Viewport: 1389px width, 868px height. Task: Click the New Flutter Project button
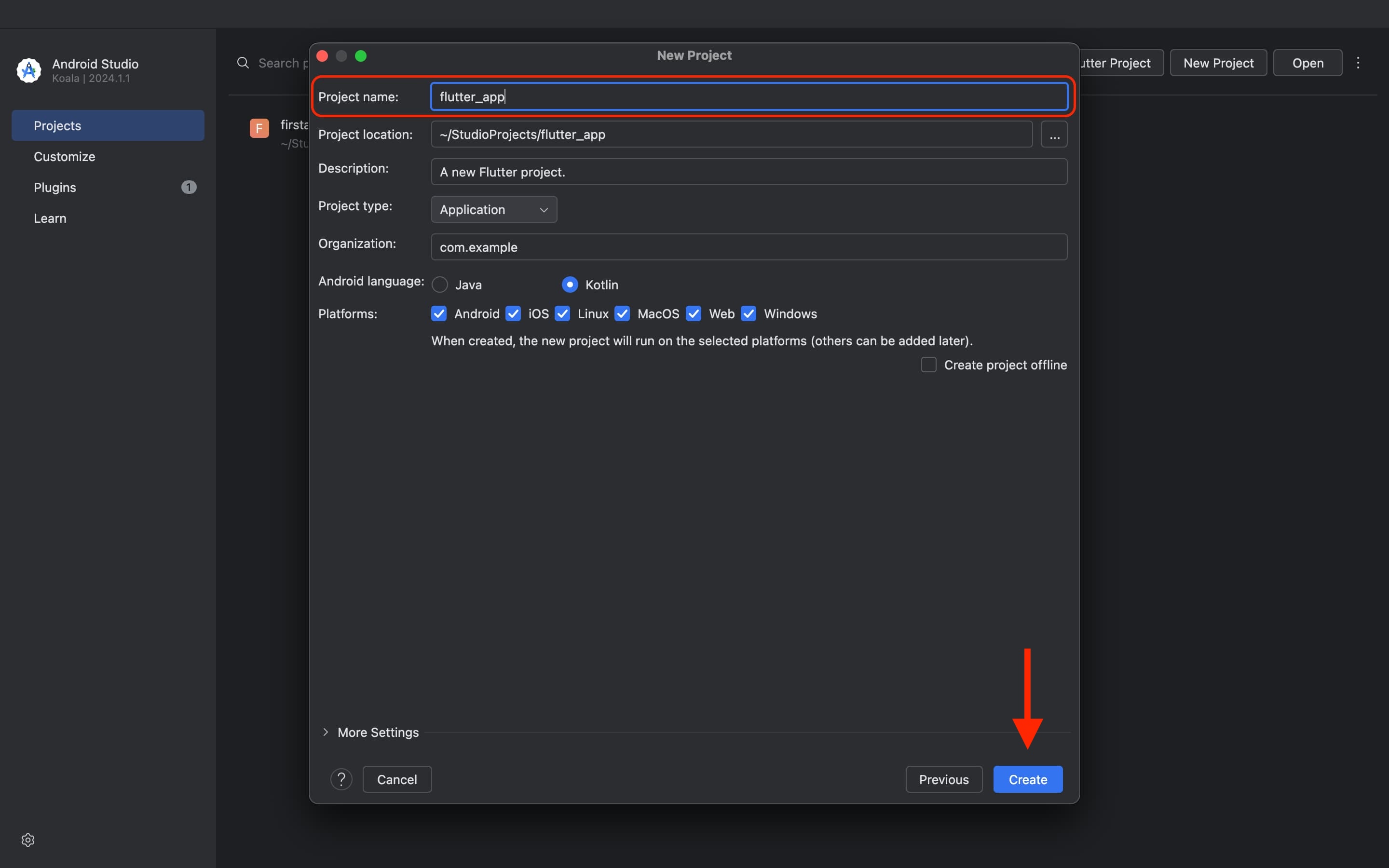click(1121, 63)
